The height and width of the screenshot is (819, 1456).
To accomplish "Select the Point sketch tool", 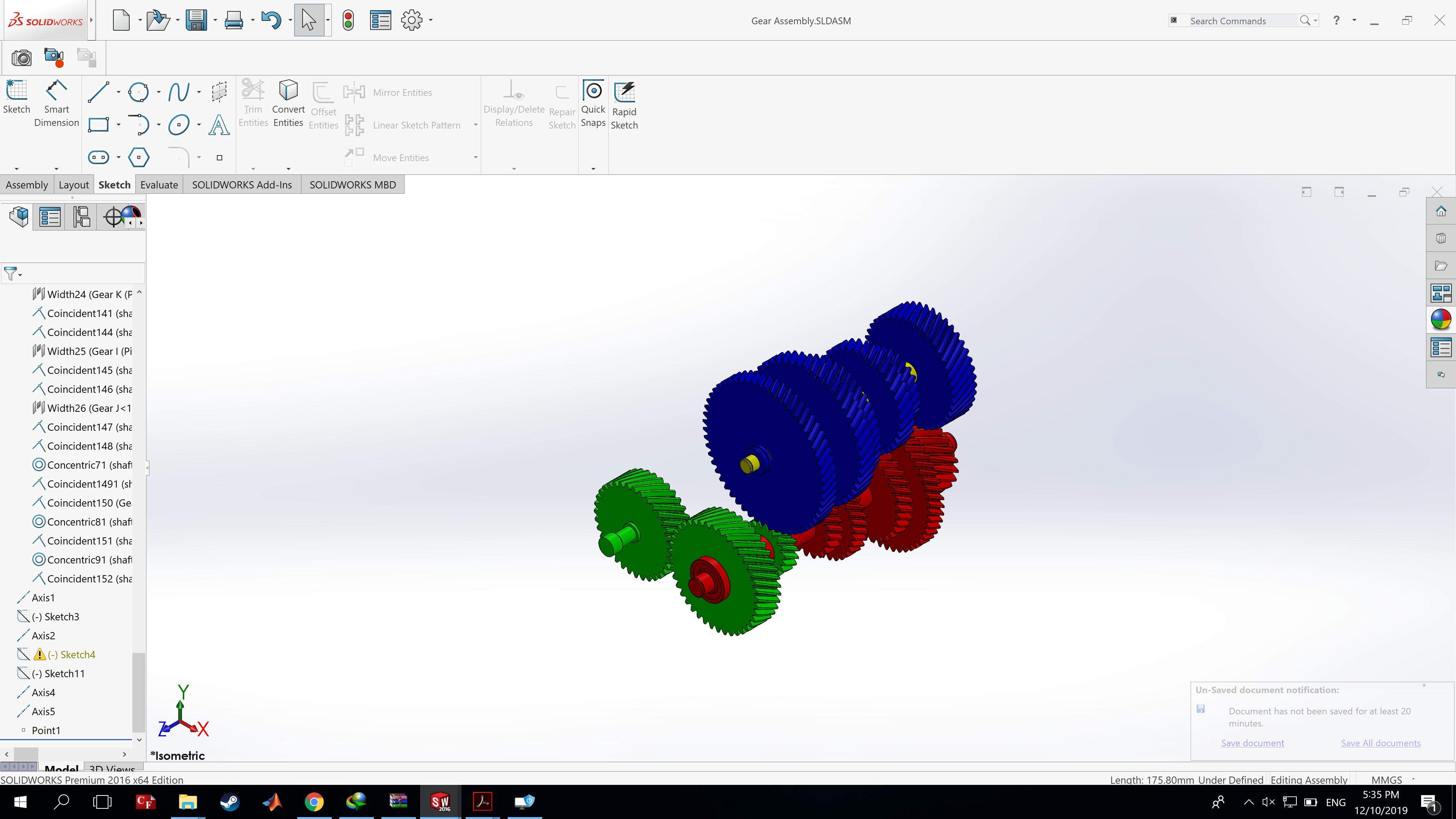I will click(x=219, y=158).
